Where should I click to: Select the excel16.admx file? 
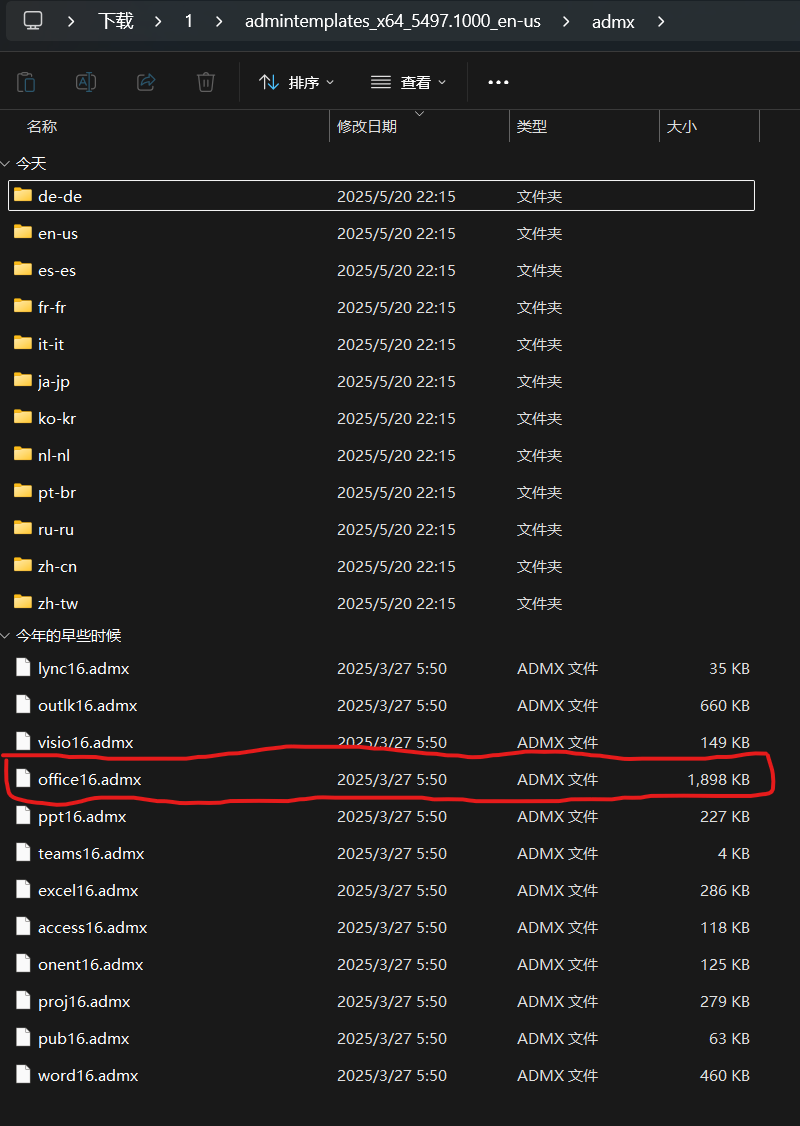[x=88, y=890]
